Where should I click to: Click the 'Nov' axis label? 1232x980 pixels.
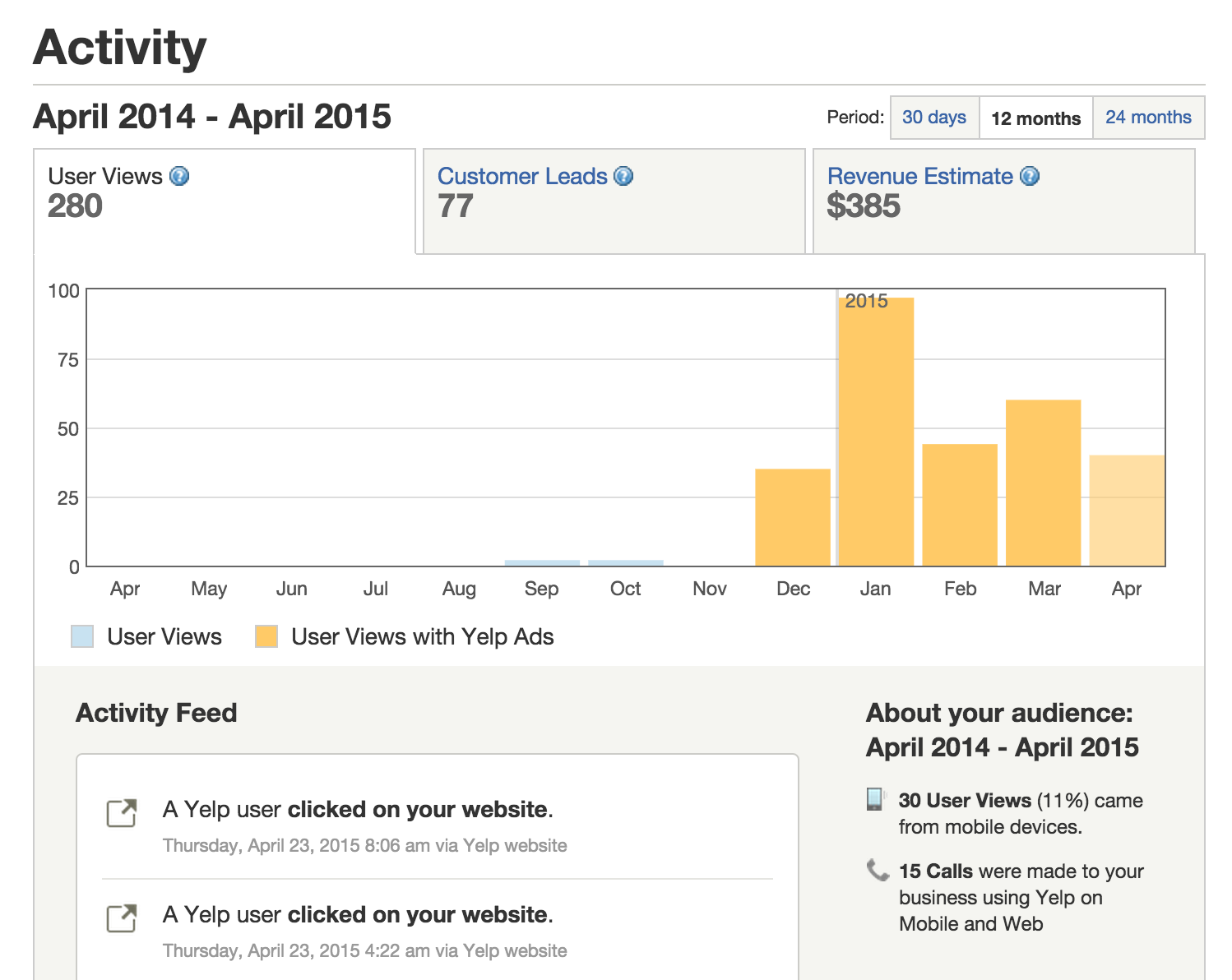click(710, 589)
